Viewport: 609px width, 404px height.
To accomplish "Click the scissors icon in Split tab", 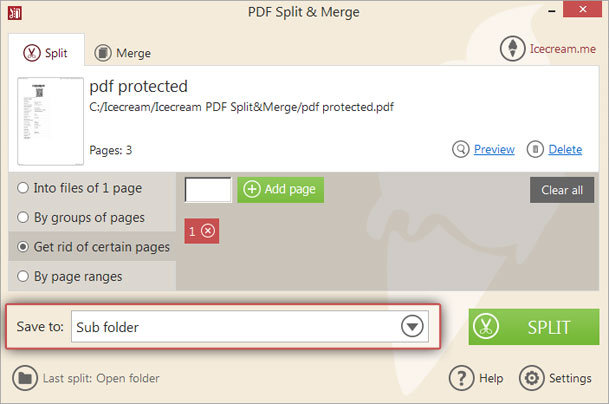I will (32, 53).
